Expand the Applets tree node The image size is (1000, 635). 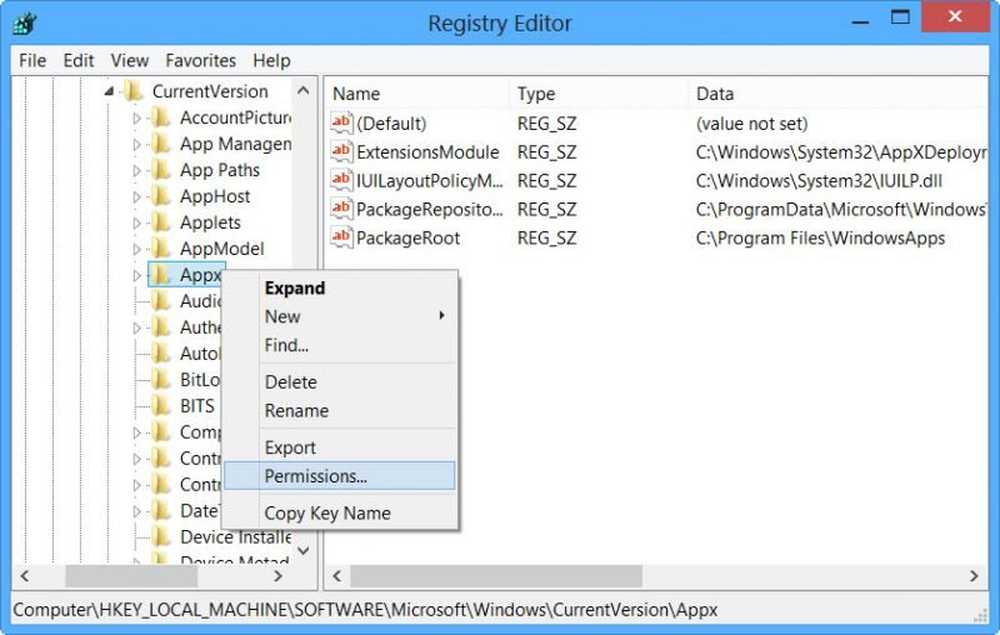pos(136,223)
